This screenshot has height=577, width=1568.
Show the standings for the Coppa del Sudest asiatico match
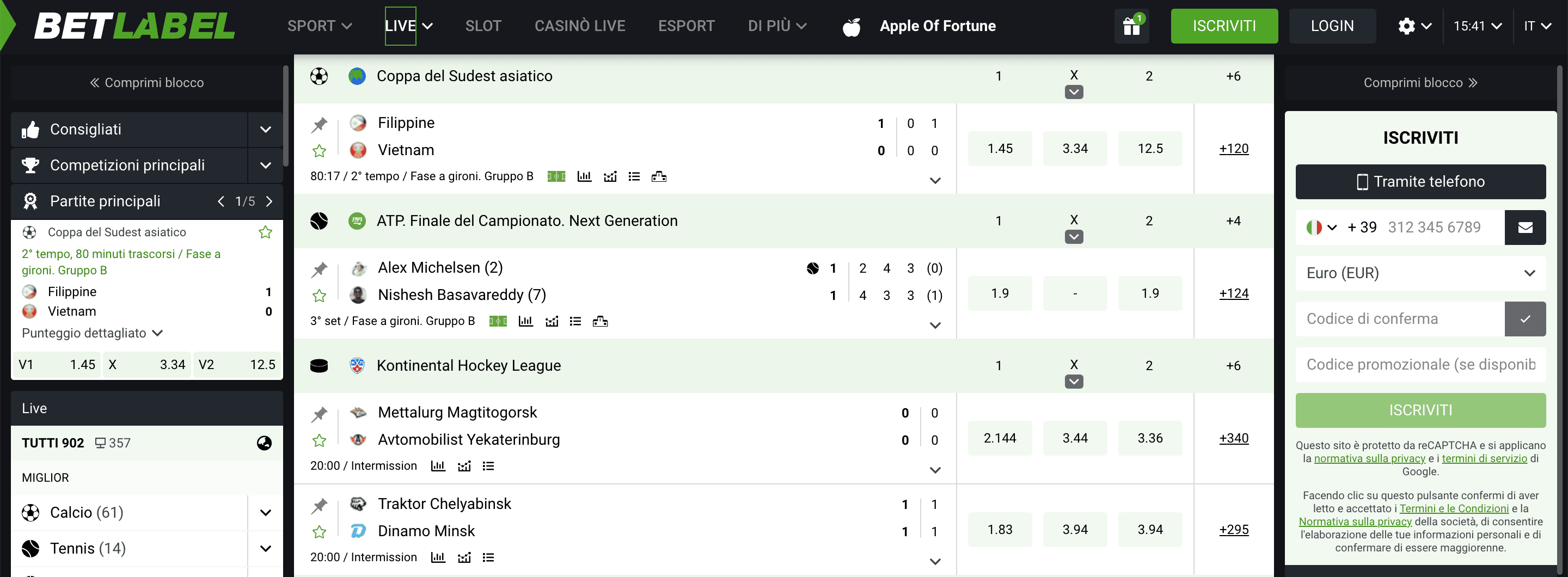coord(659,176)
